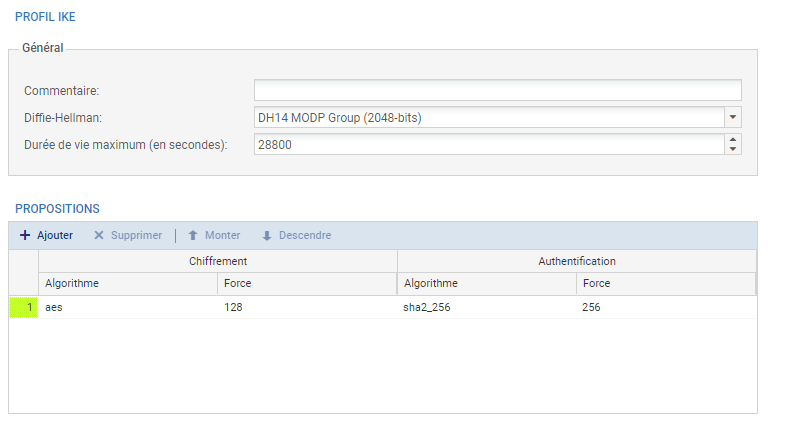785x428 pixels.
Task: Click the Monter toolbar label
Action: point(222,235)
